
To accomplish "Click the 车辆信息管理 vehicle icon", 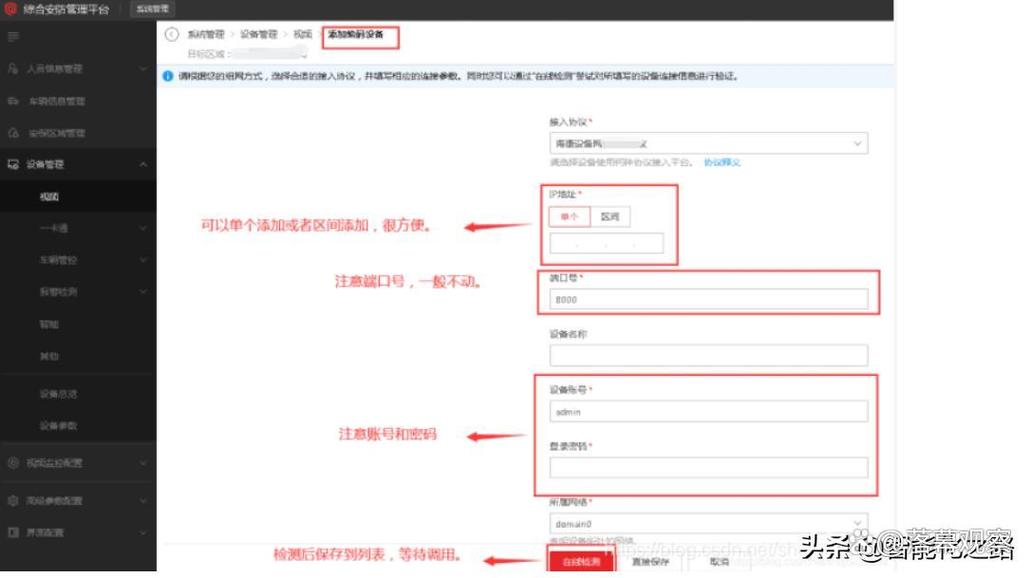I will pos(13,101).
